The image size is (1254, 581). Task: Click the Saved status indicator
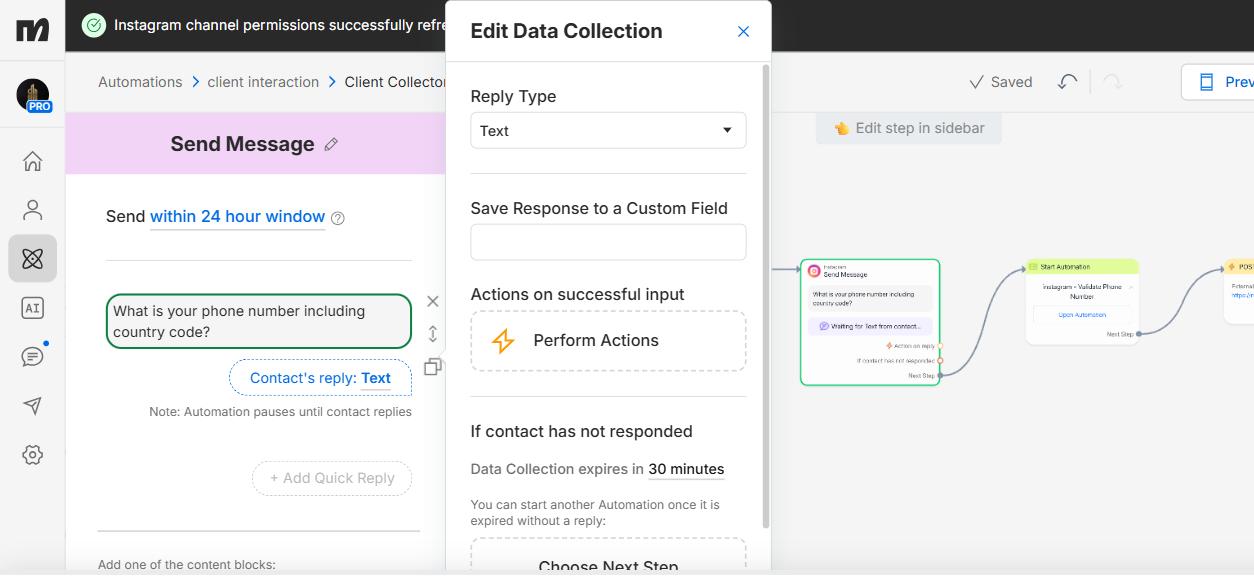click(1000, 82)
